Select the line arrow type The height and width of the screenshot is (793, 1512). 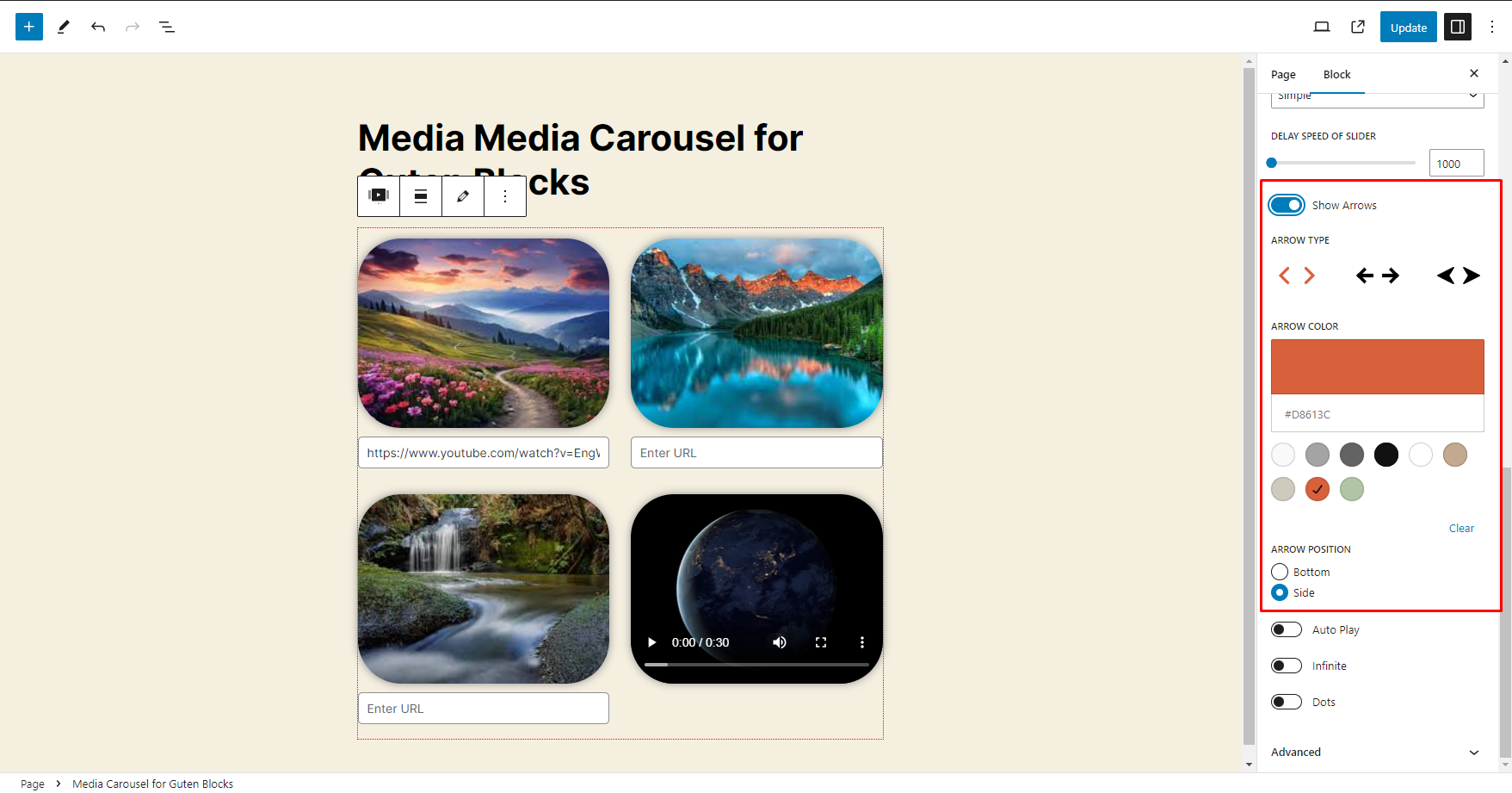pyautogui.click(x=1378, y=276)
